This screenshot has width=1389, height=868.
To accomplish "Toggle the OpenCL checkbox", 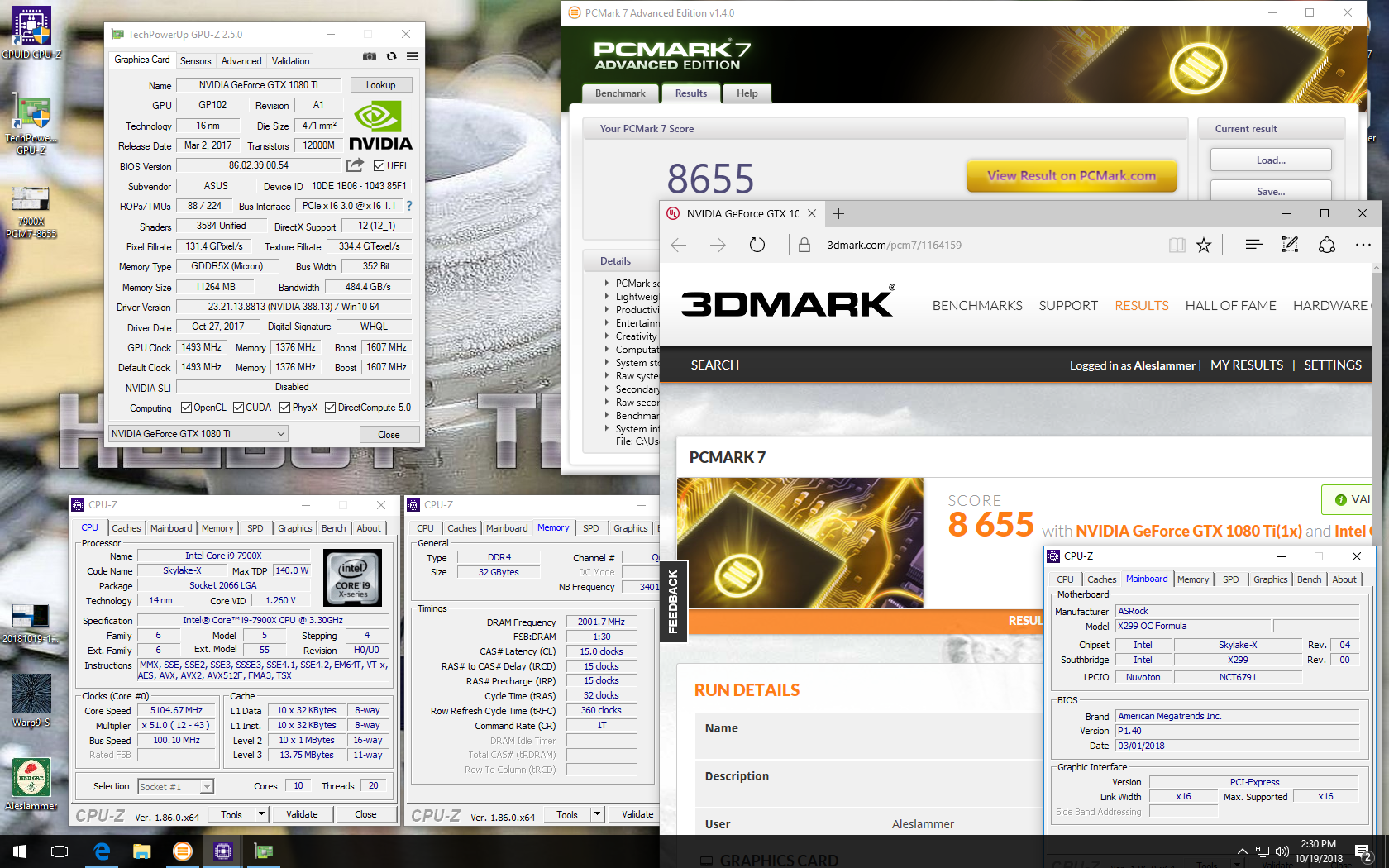I will point(186,408).
